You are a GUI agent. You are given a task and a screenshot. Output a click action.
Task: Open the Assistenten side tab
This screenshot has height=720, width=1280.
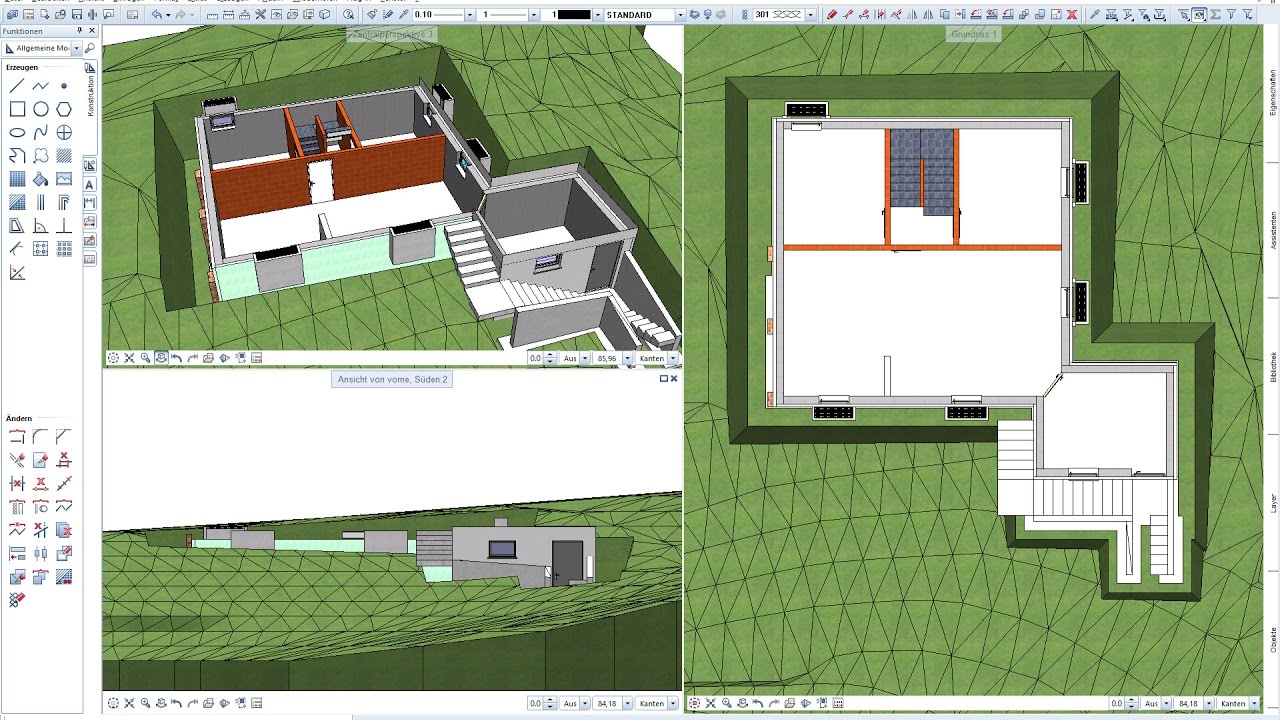1272,230
